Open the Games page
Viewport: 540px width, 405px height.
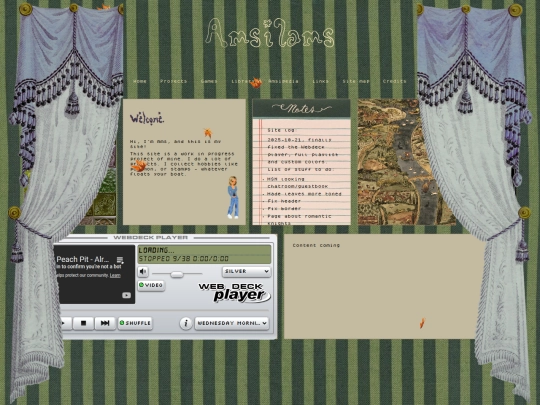point(209,81)
